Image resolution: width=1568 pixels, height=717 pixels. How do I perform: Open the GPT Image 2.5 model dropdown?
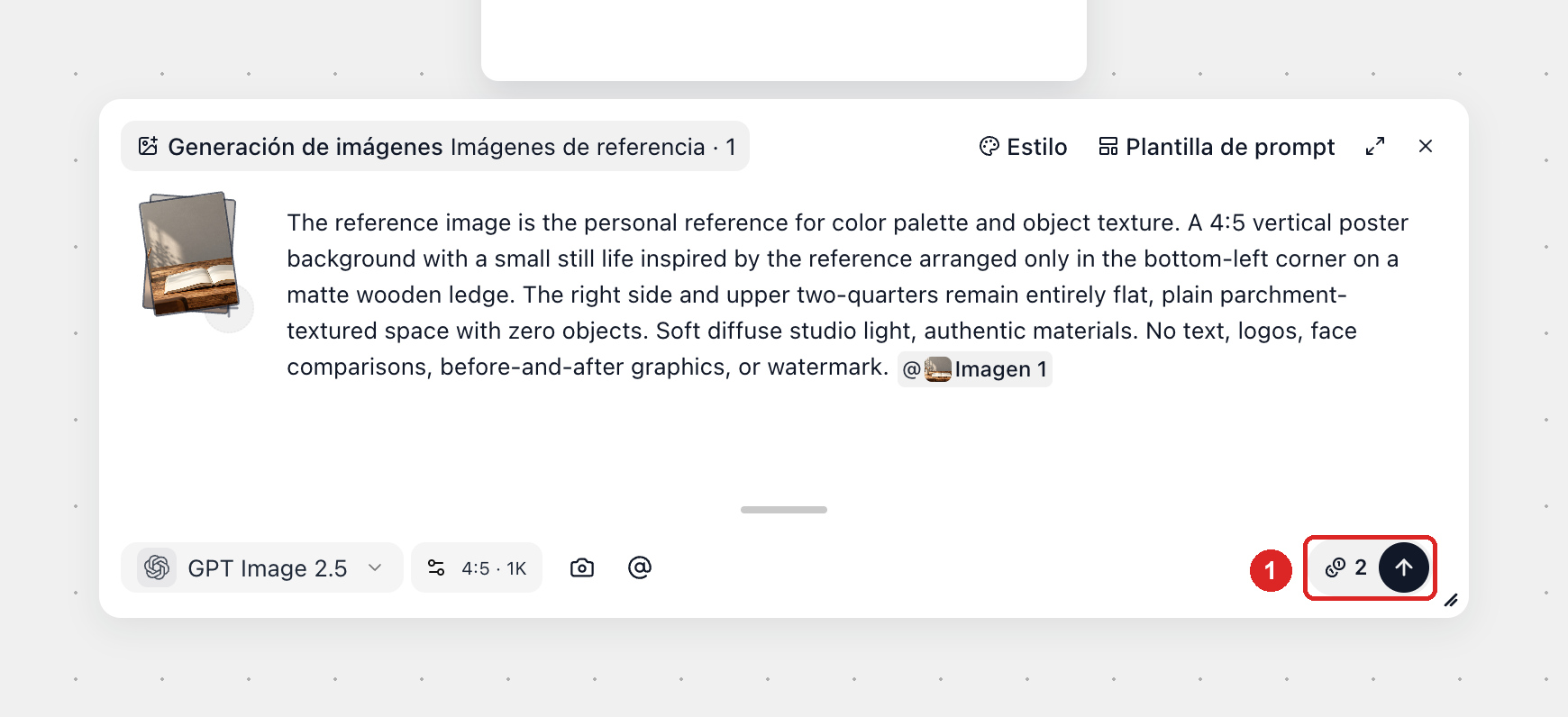[261, 567]
